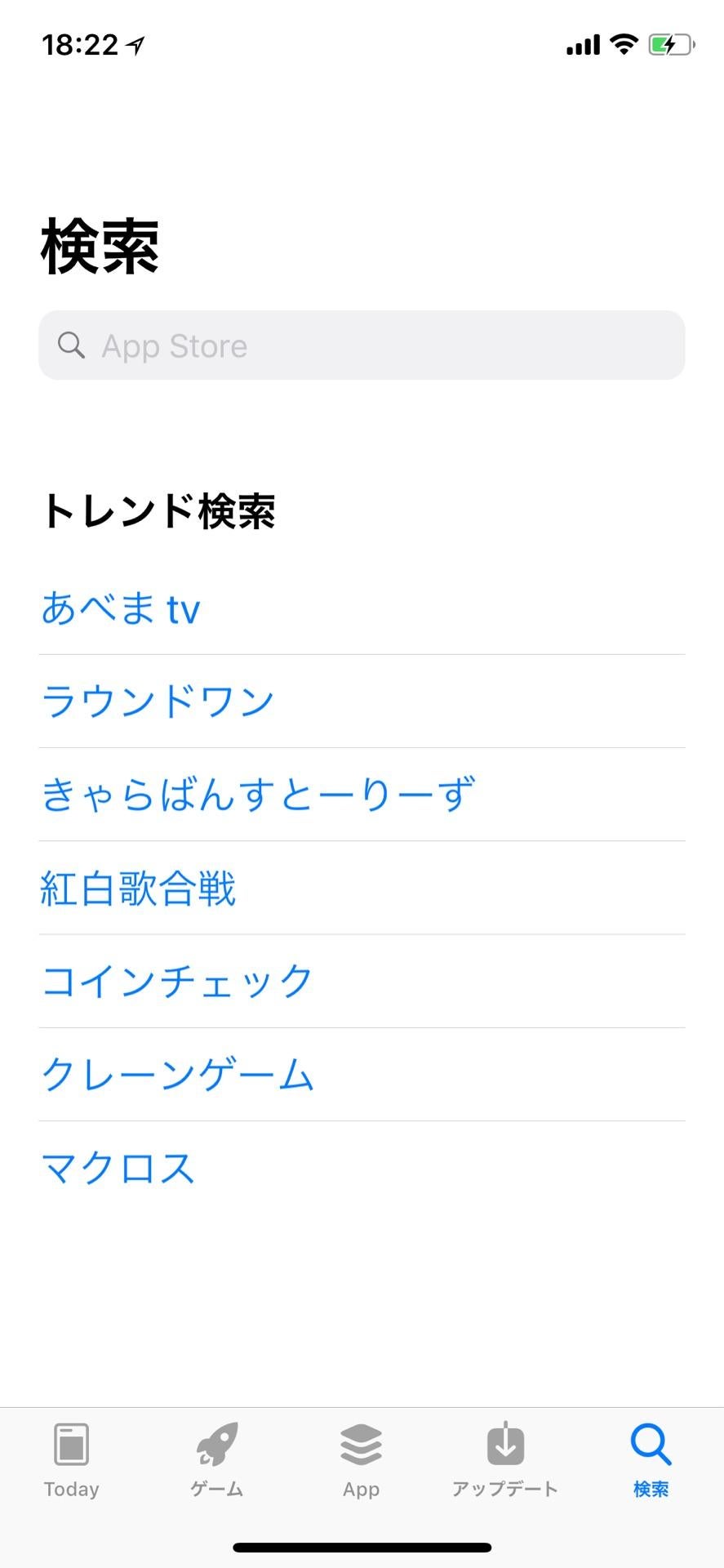Screen dimensions: 724x1568
Task: Tap the magnifying glass icon in search field
Action: coord(71,345)
